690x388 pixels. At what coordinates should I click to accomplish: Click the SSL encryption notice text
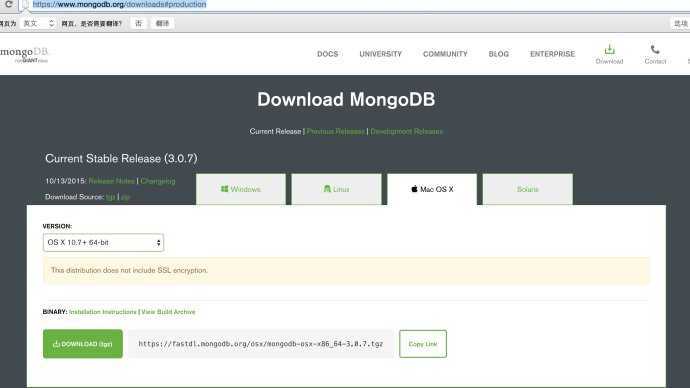pos(129,270)
